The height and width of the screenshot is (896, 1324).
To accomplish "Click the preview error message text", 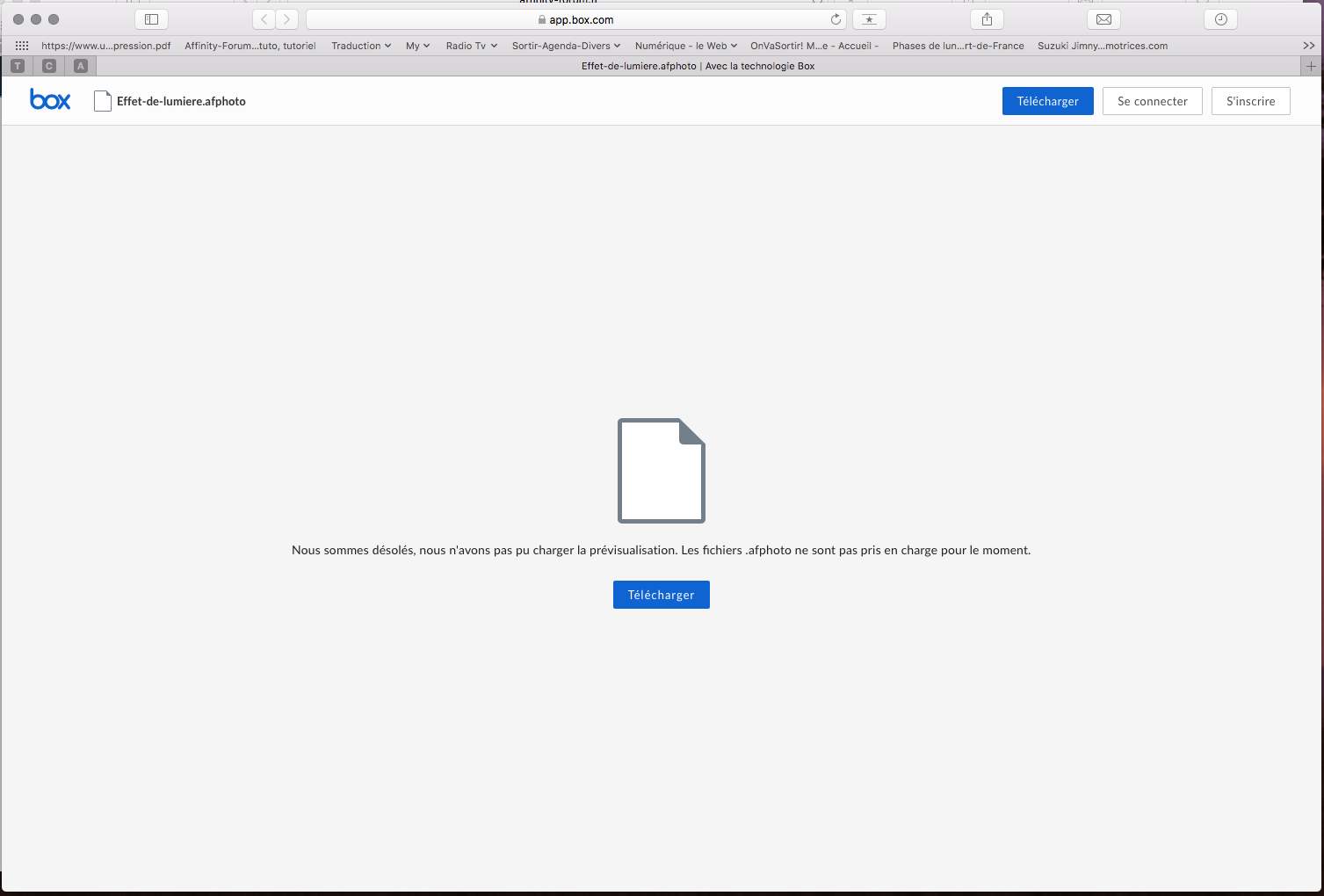I will coord(662,550).
